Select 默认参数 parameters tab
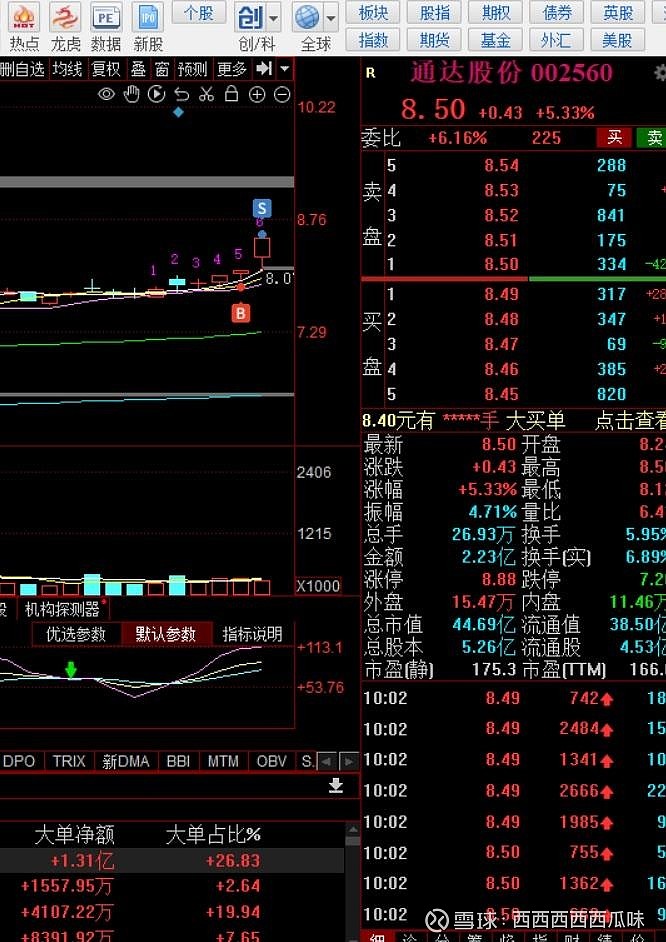 pos(166,634)
